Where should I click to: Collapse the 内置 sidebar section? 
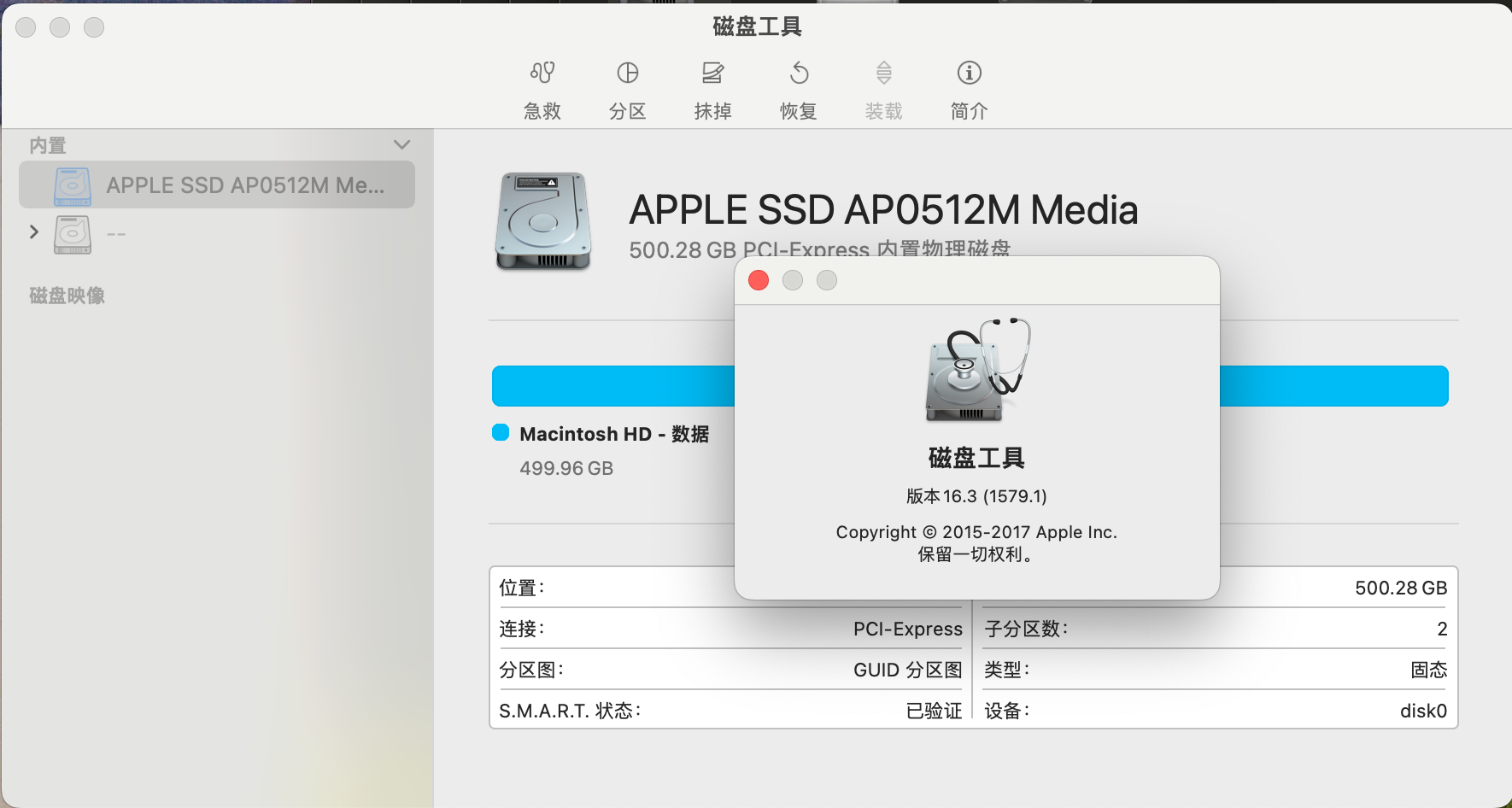click(x=401, y=145)
